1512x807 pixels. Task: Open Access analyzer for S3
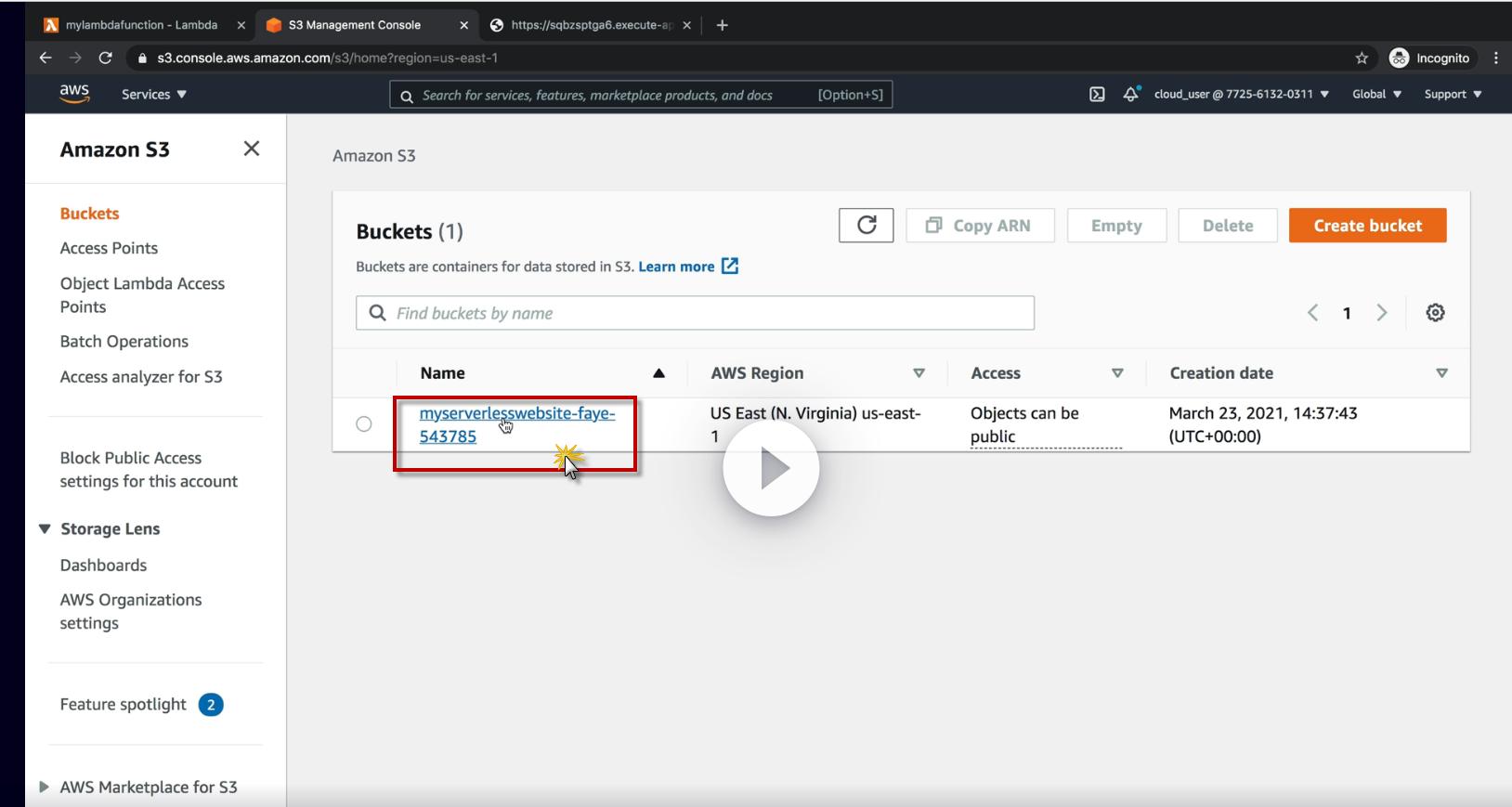[x=141, y=377]
